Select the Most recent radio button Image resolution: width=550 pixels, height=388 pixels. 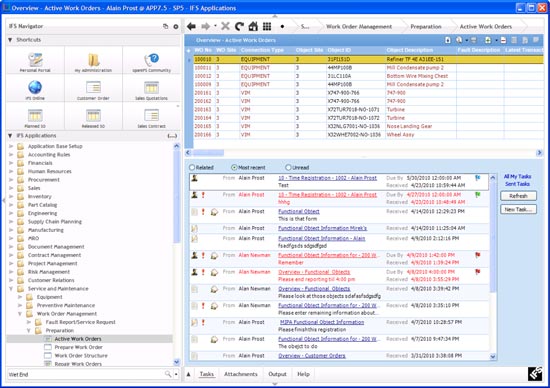(x=234, y=167)
